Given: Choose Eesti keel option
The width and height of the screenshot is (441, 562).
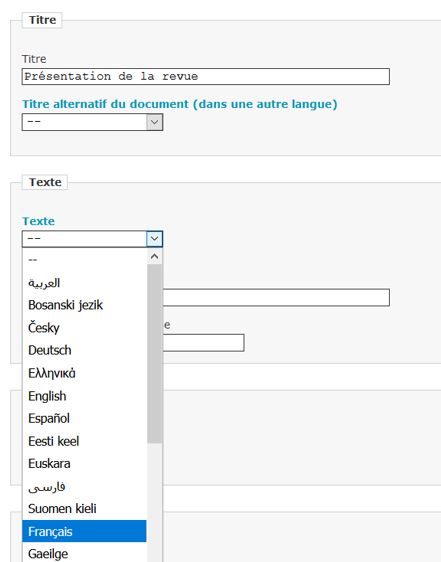Looking at the screenshot, I should [x=84, y=441].
